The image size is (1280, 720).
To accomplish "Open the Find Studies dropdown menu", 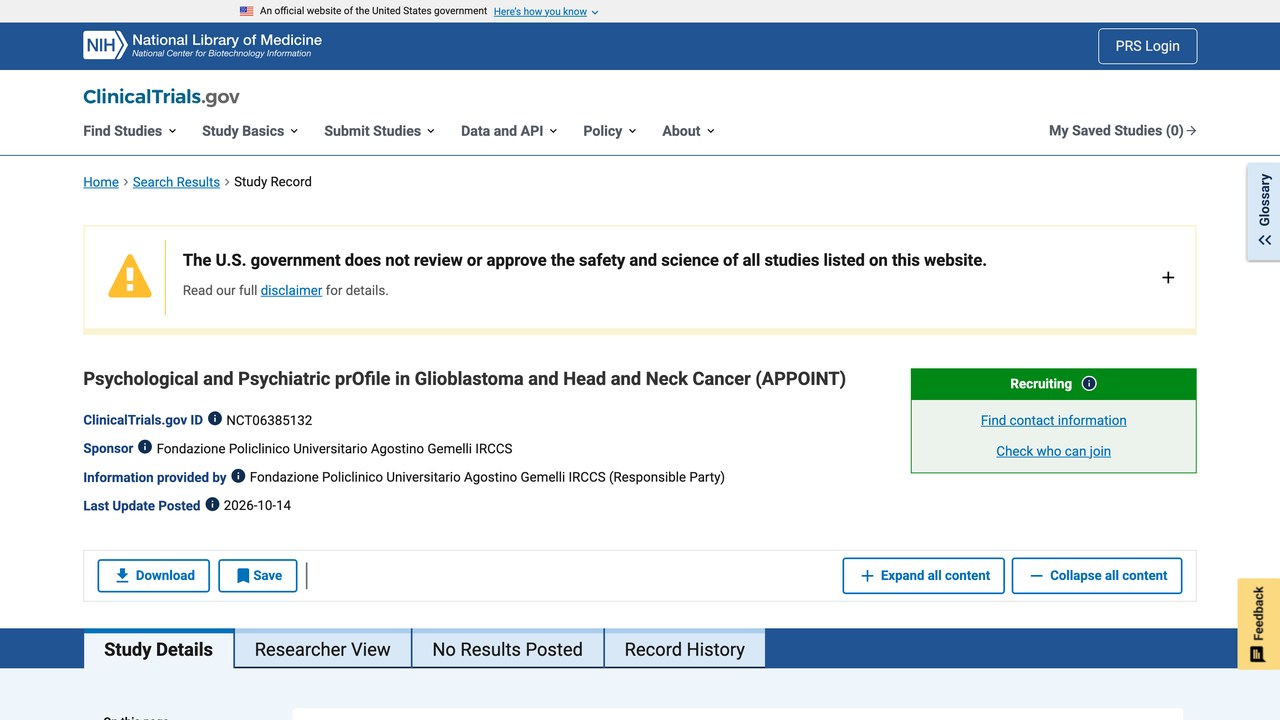I will 130,131.
